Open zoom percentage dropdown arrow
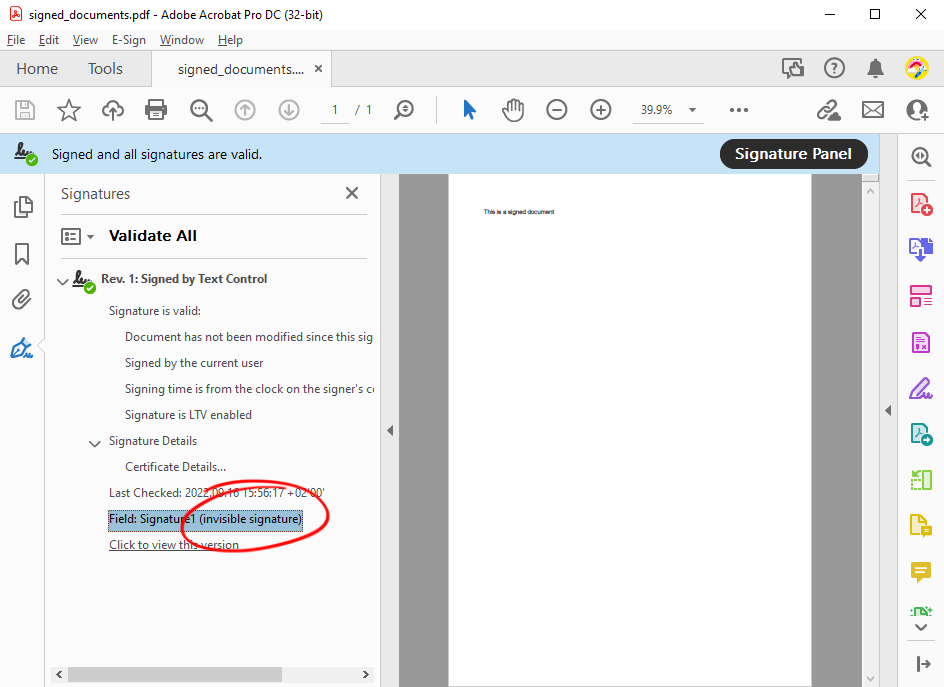The height and width of the screenshot is (687, 944). (x=692, y=110)
